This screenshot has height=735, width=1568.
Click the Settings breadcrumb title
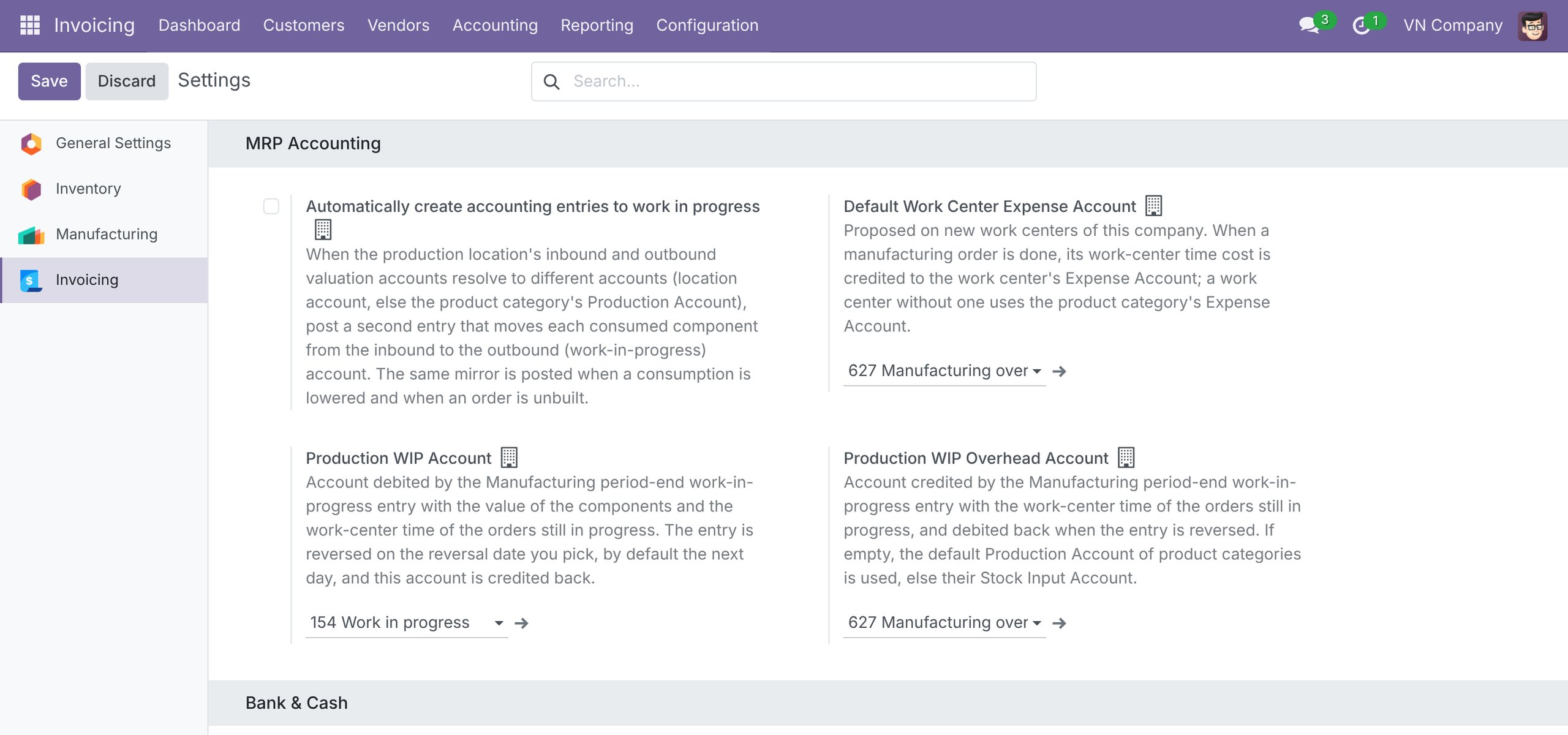pos(214,80)
